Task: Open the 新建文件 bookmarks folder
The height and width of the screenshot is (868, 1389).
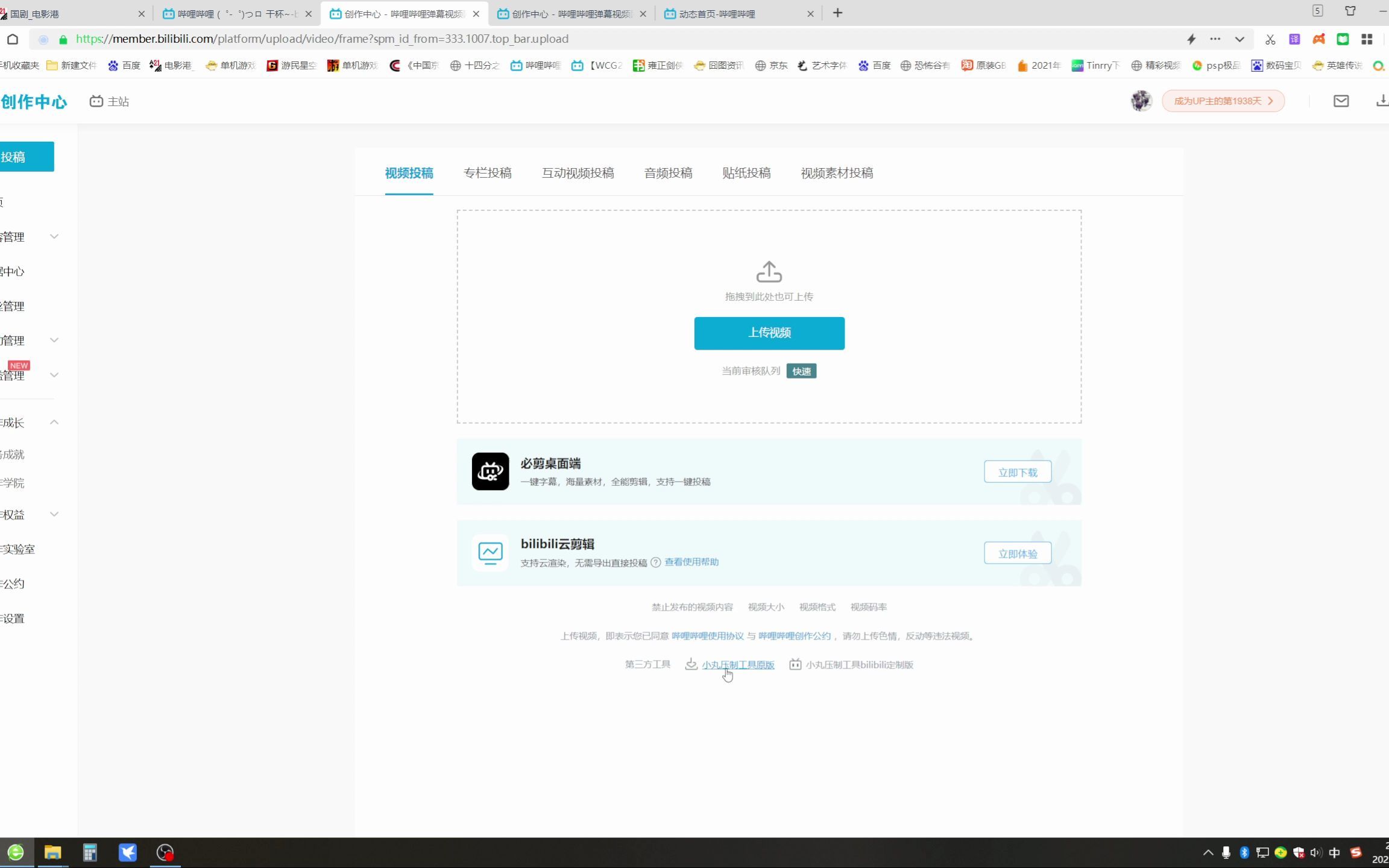Action: point(71,65)
